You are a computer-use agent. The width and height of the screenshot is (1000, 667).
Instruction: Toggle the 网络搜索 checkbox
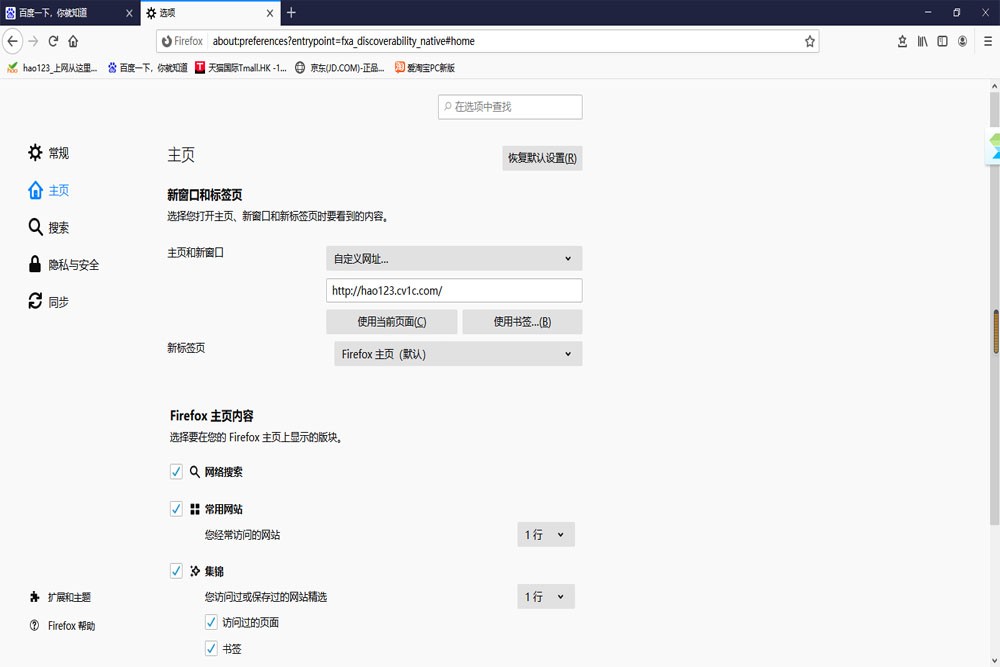(x=176, y=472)
